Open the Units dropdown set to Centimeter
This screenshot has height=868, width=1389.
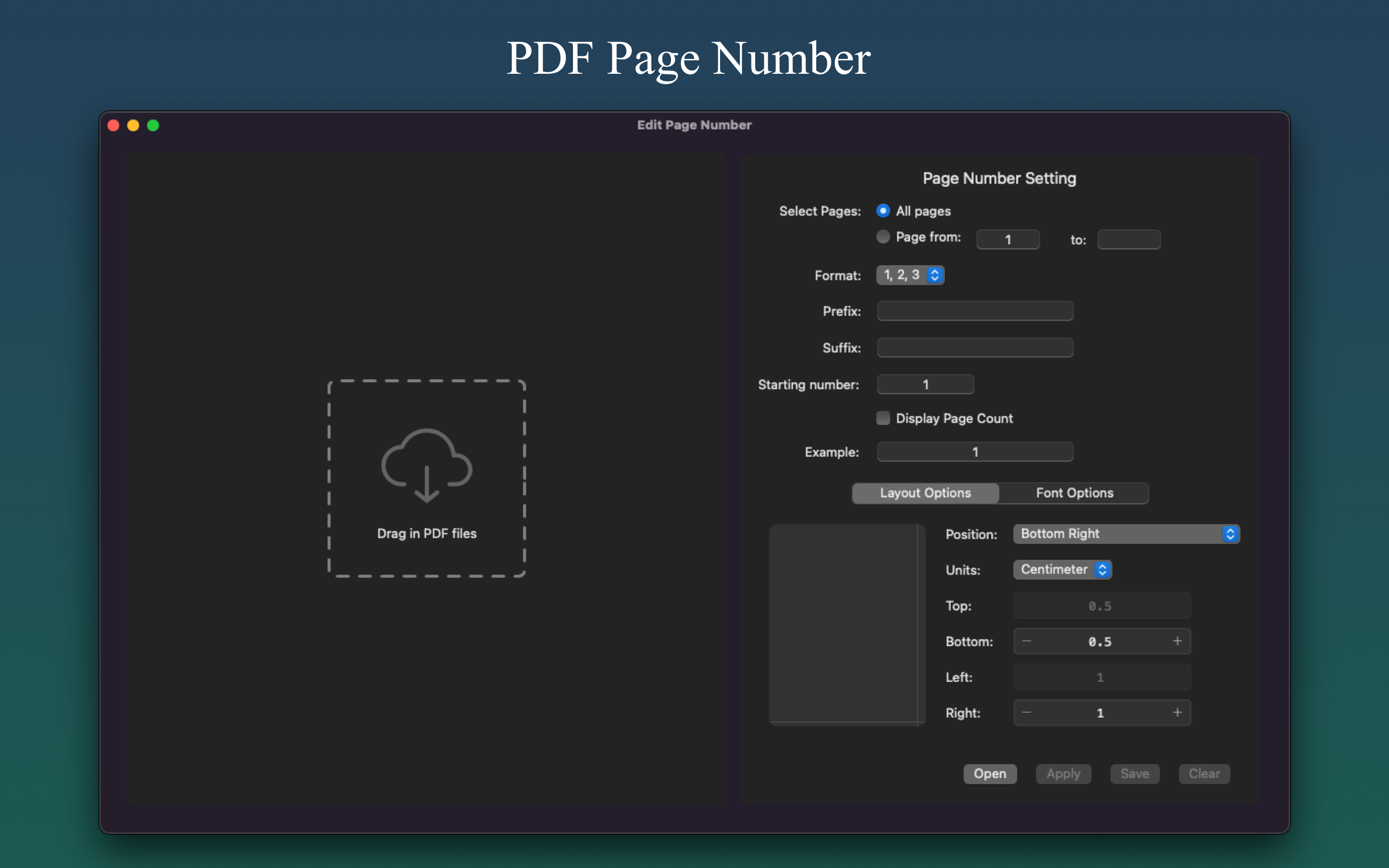coord(1062,570)
